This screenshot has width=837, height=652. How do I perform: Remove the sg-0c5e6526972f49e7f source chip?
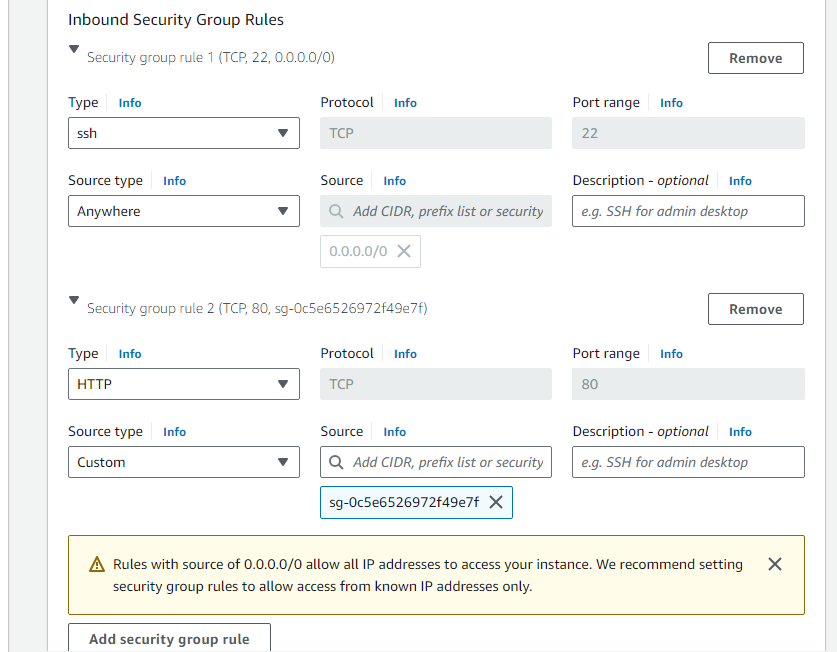coord(496,502)
